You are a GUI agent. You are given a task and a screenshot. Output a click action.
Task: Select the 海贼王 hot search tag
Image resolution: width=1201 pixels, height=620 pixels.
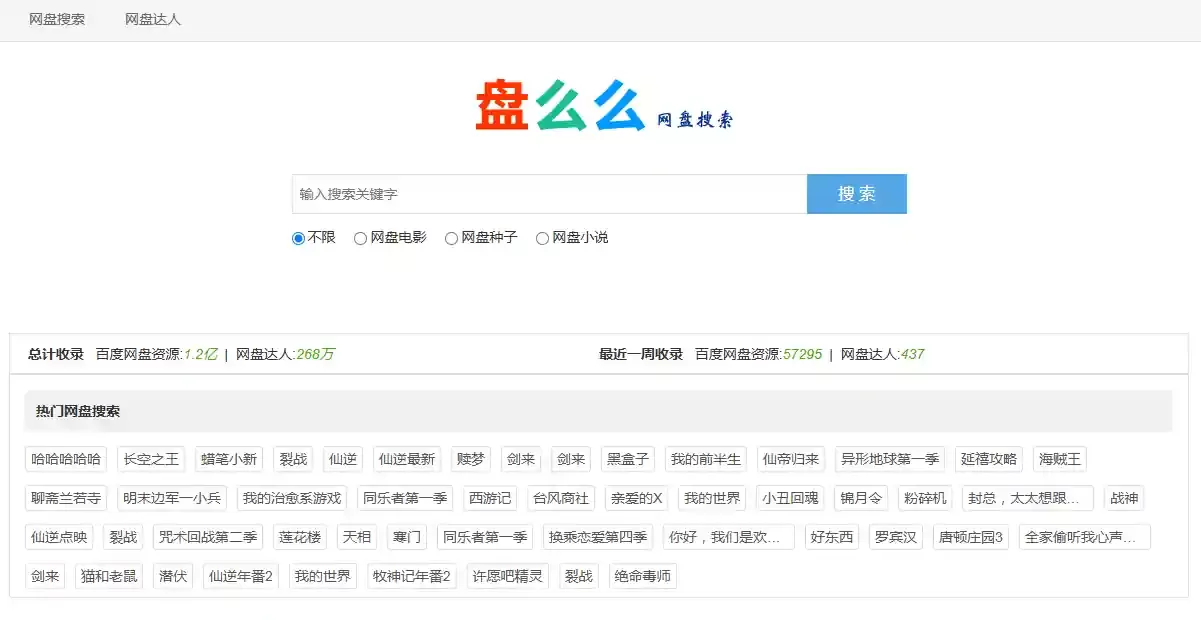1059,459
